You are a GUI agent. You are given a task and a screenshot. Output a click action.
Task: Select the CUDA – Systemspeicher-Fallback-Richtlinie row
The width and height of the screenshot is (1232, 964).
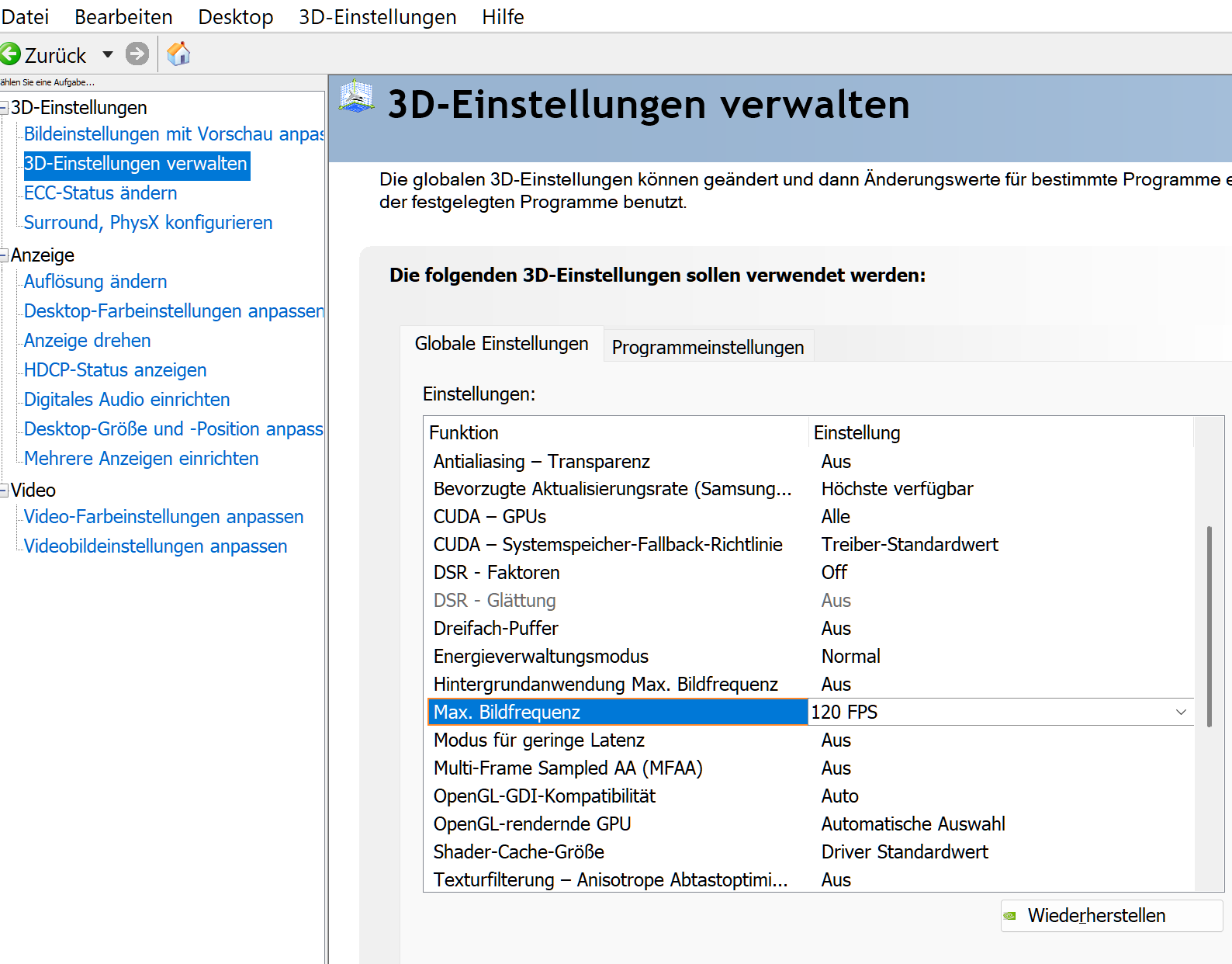click(809, 545)
